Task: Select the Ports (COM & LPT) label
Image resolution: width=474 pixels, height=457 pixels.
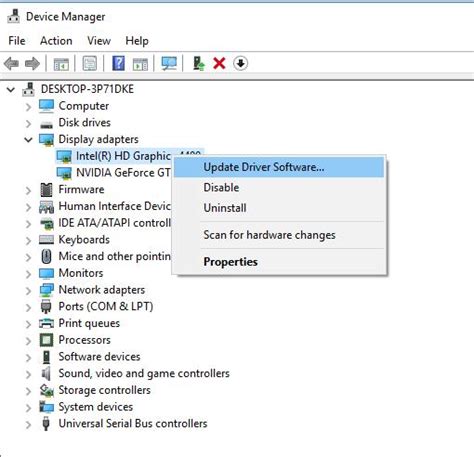Action: tap(106, 306)
